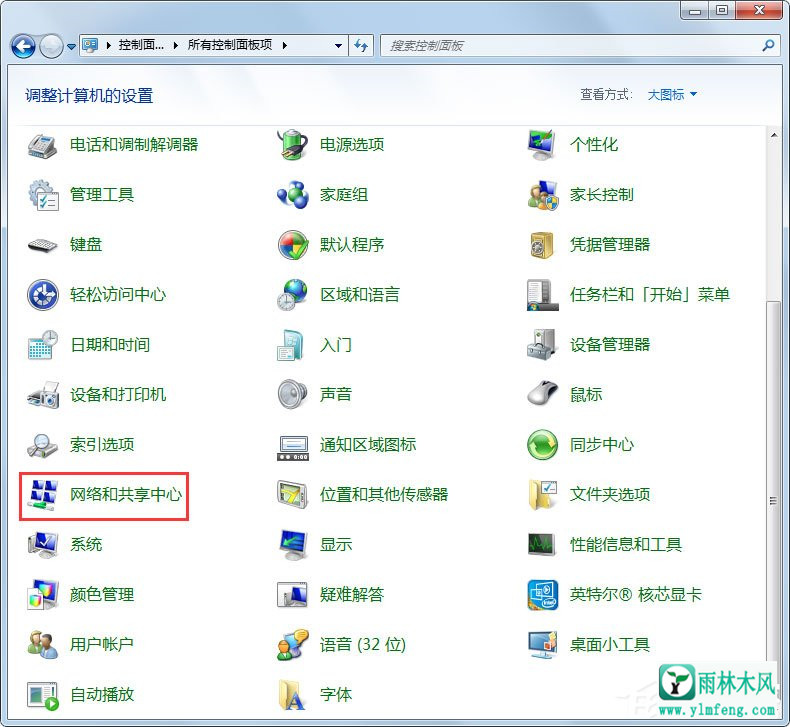Click the 桌面小工具 icon
This screenshot has height=727, width=790.
pyautogui.click(x=542, y=644)
